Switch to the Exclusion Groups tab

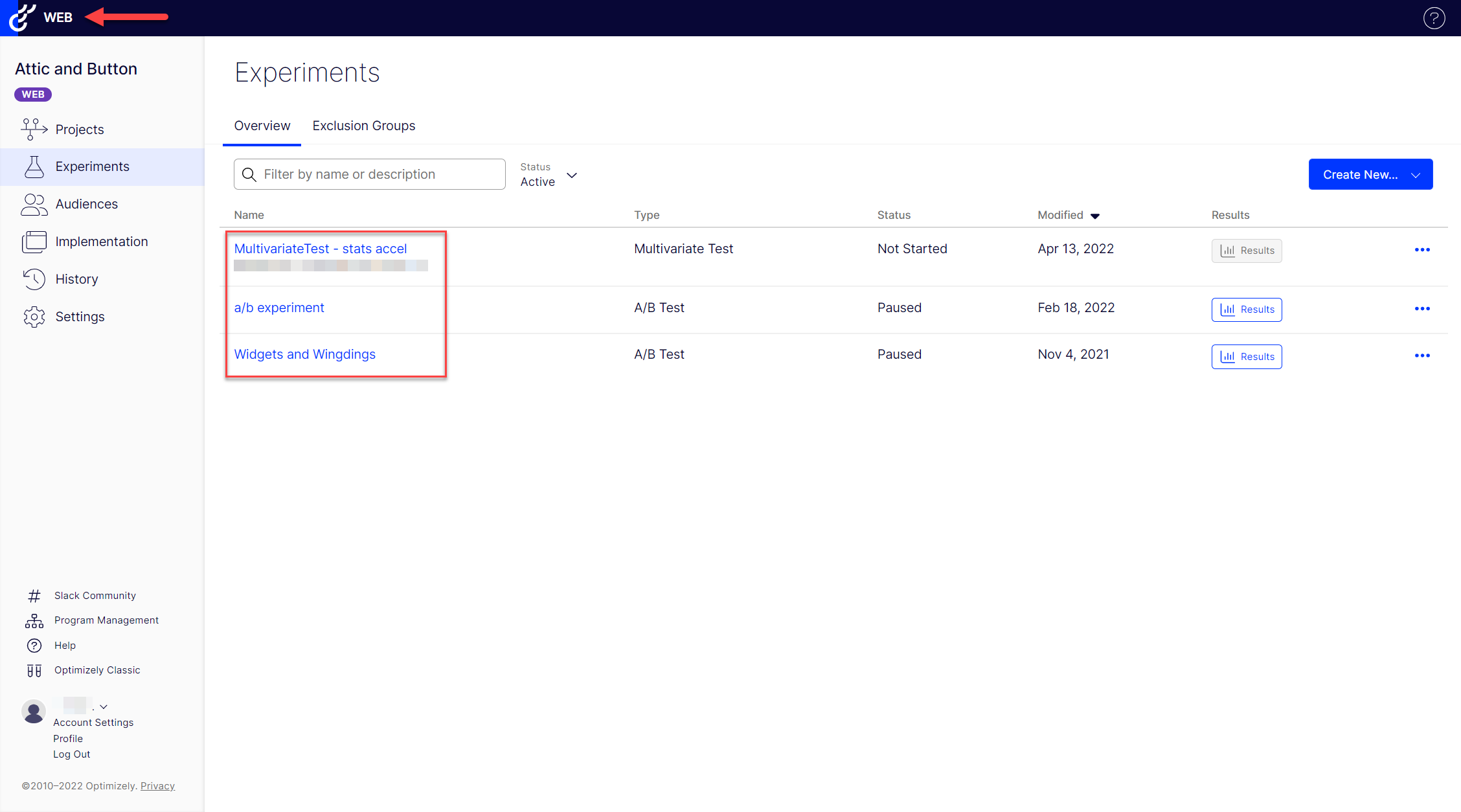pyautogui.click(x=364, y=126)
